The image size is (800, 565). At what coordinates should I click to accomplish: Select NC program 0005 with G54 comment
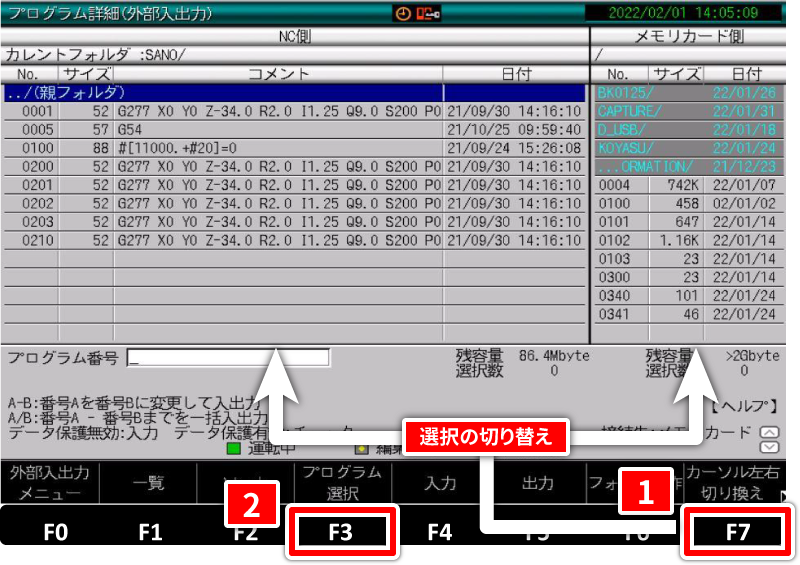[294, 130]
